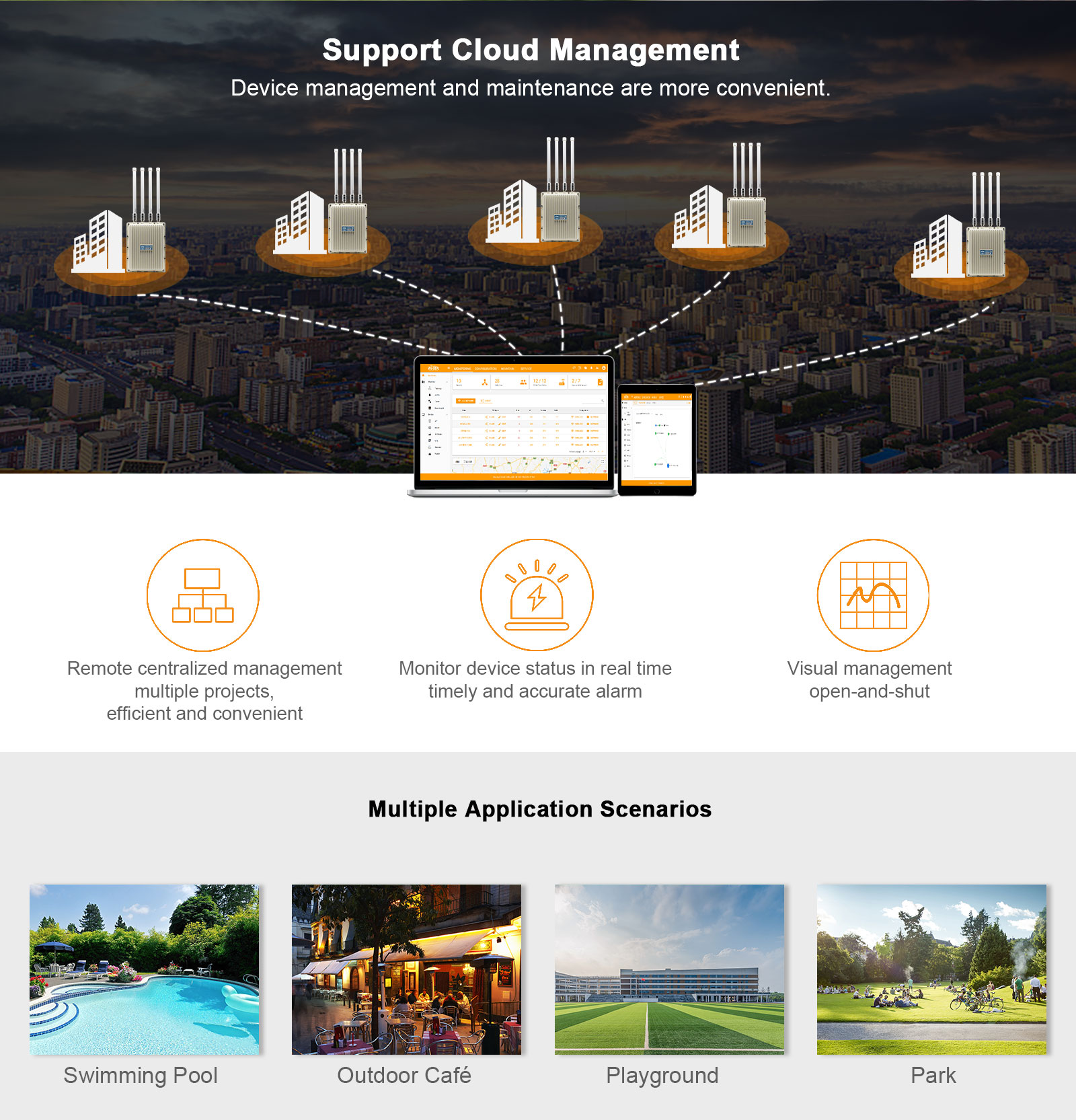Open the Park scenario photo
Screen dimensions: 1076x1120
tap(931, 969)
